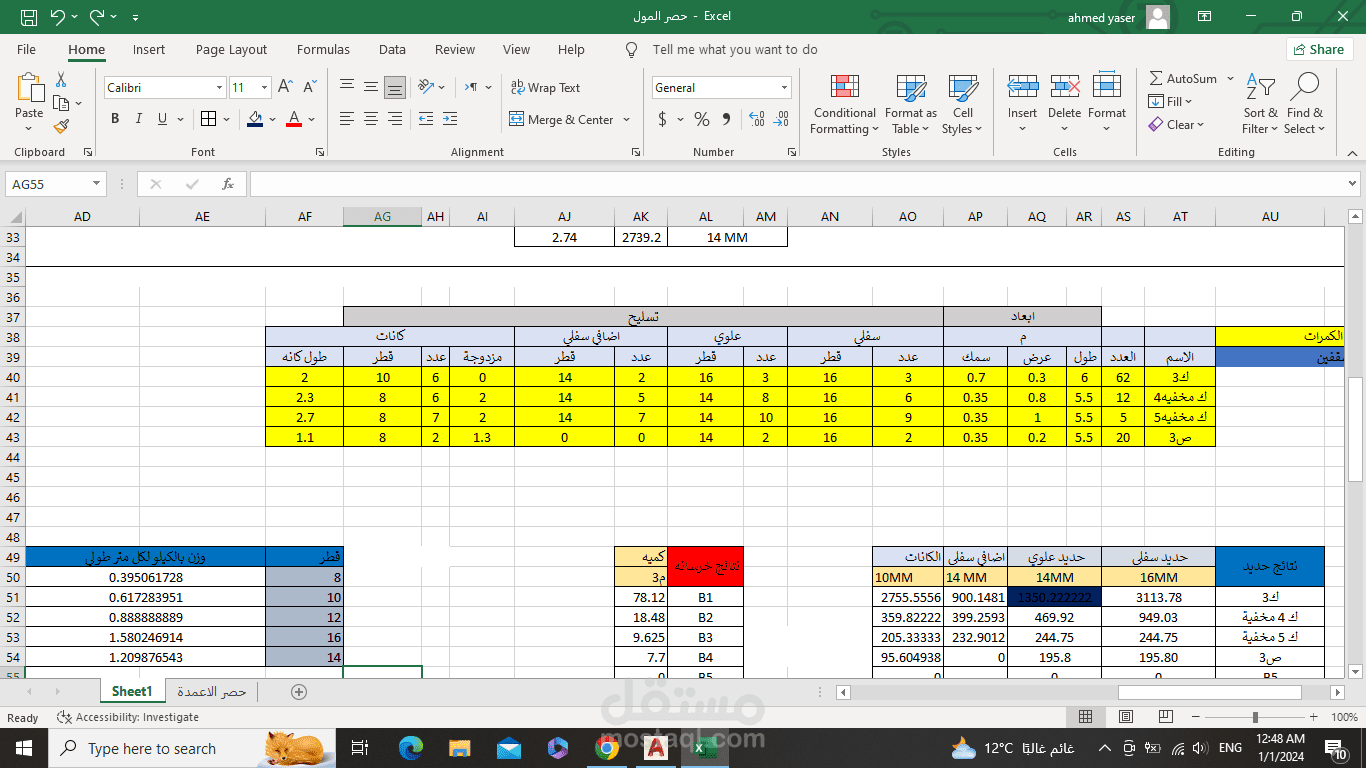Open the Number Format dropdown showing General
Viewport: 1366px width, 768px height.
click(x=785, y=88)
